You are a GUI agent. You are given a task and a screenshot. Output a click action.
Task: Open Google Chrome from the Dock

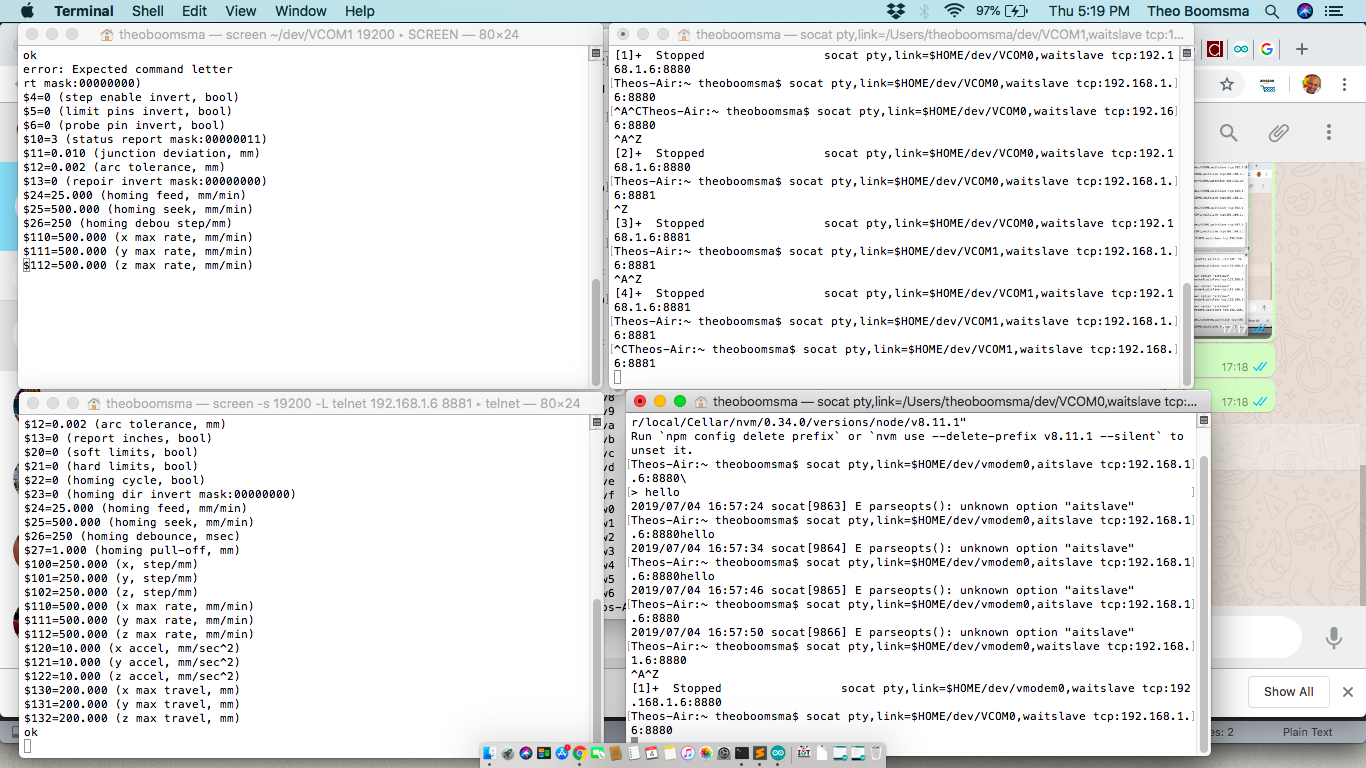[x=580, y=754]
